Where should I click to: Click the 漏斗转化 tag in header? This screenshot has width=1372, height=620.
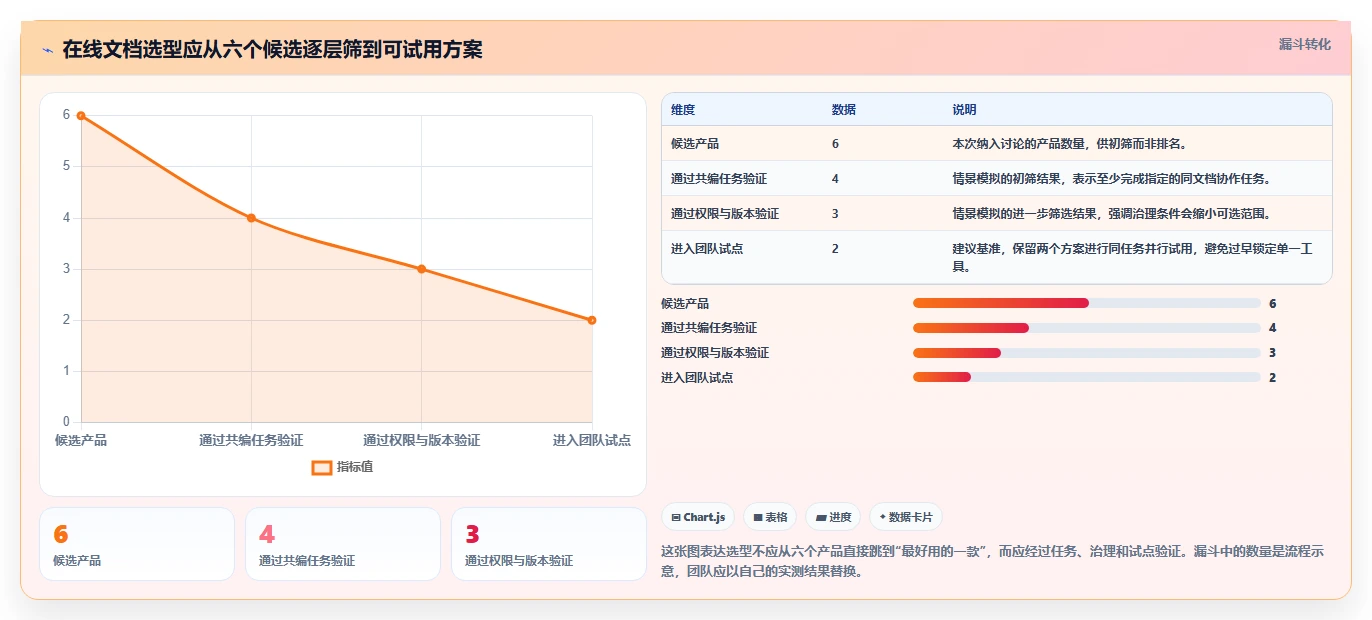[1305, 44]
